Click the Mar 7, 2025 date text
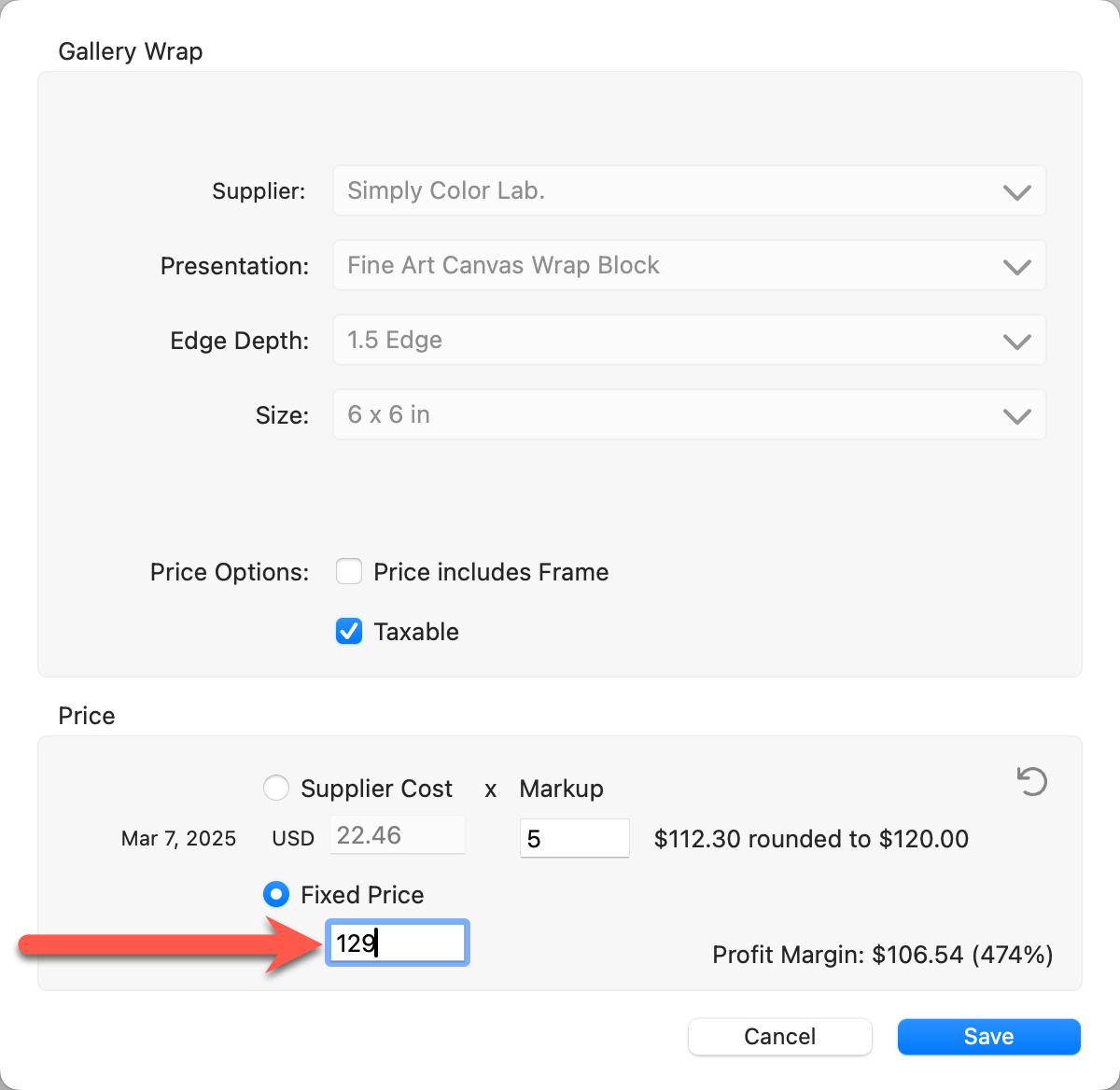The image size is (1120, 1090). point(178,839)
